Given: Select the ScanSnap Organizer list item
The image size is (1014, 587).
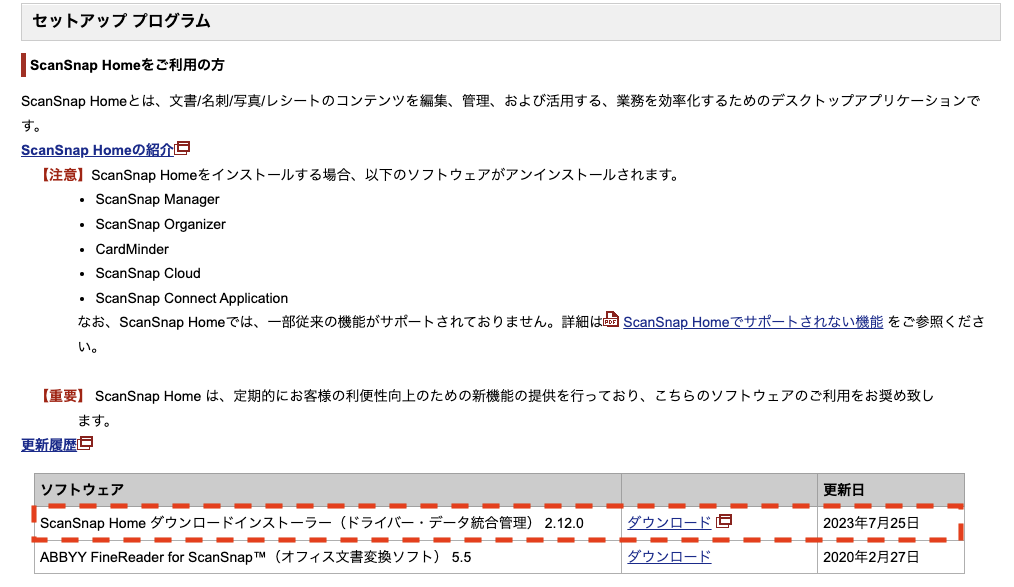Looking at the screenshot, I should (160, 224).
